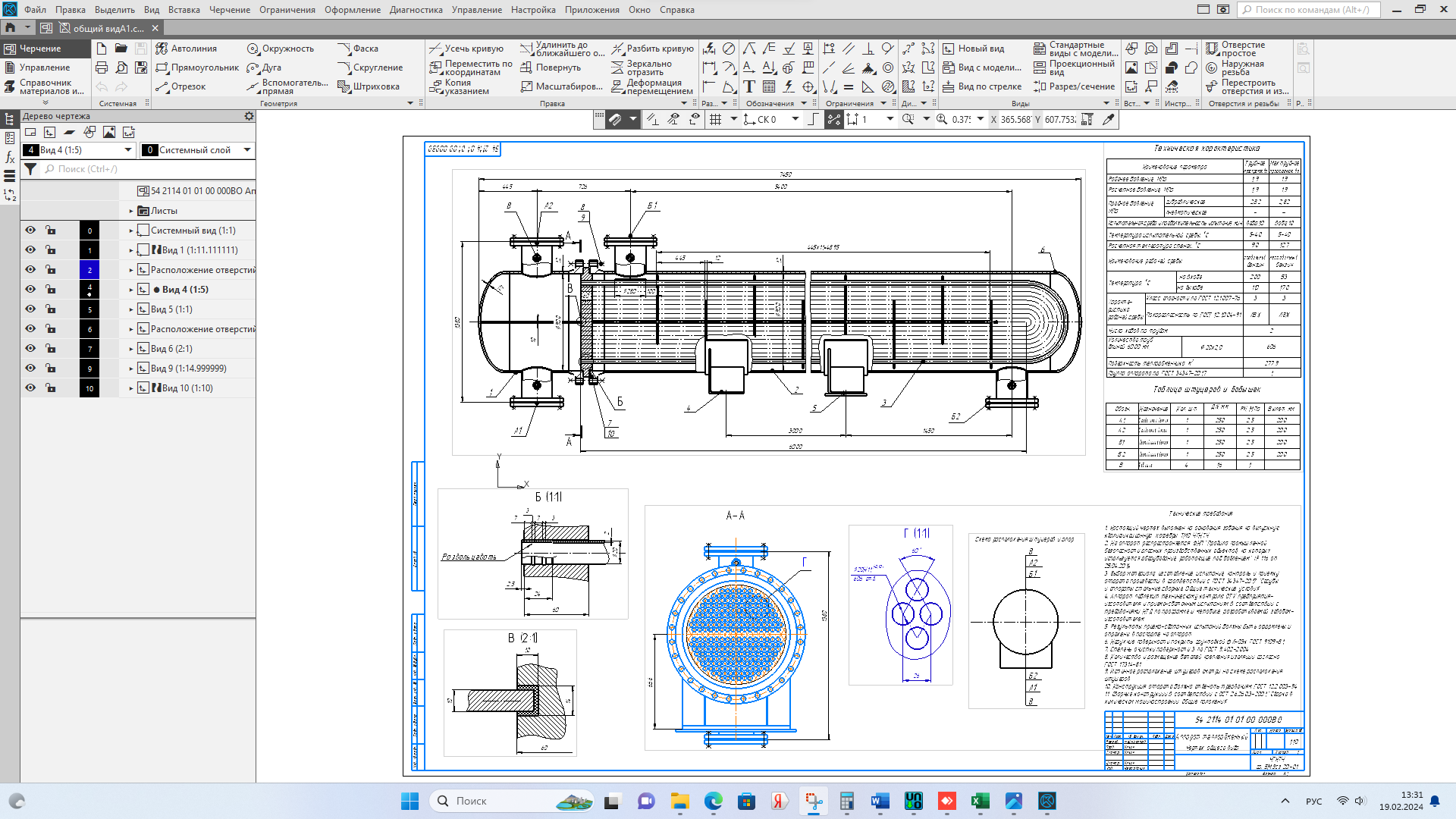Activate the Скругление fillet tool
Screen dimensions: 1456x819
[370, 67]
